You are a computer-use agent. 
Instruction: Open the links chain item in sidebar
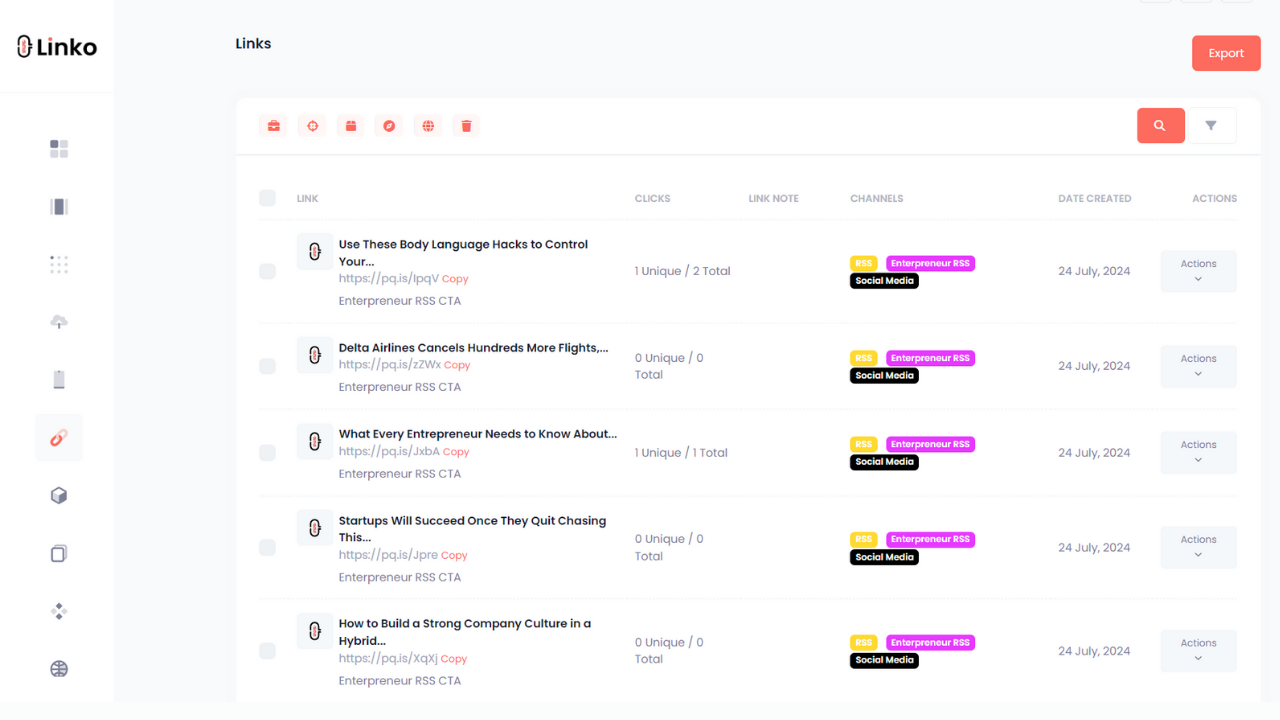[59, 438]
